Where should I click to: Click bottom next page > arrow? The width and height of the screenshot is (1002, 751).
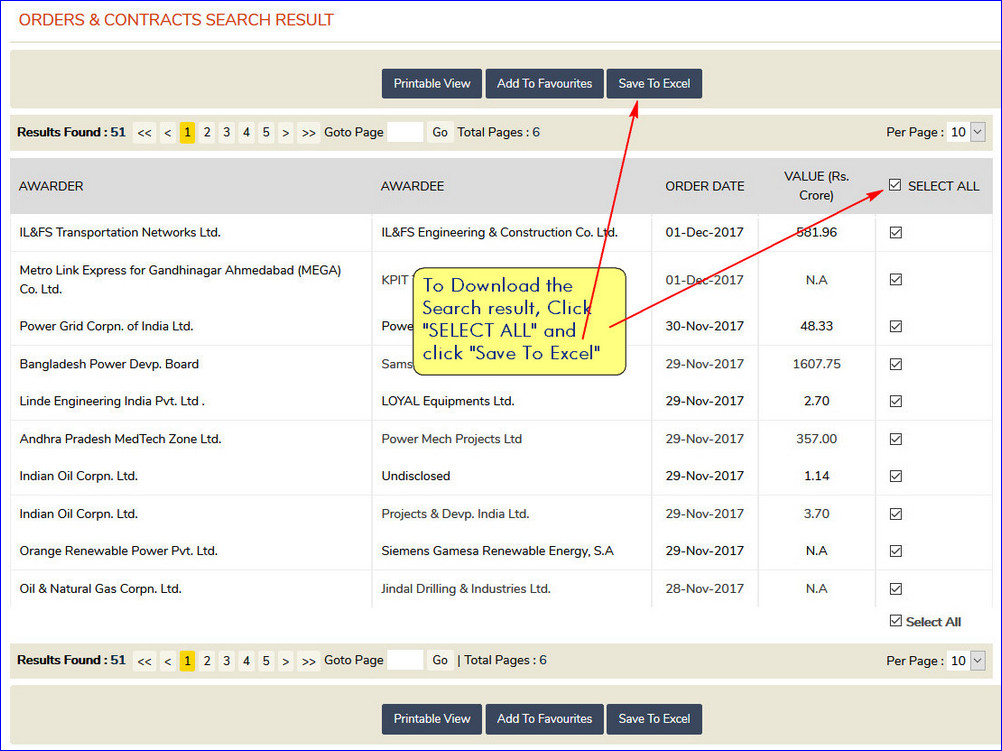[286, 661]
